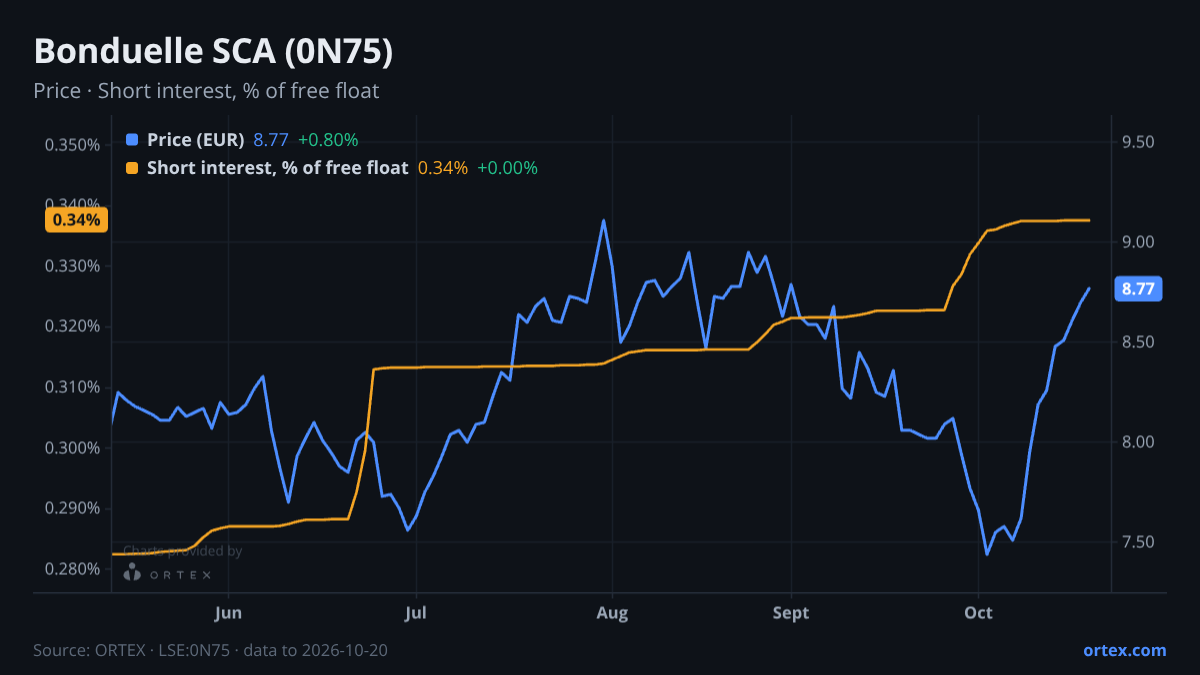
Task: Click the +0.00% short interest change
Action: tap(507, 168)
